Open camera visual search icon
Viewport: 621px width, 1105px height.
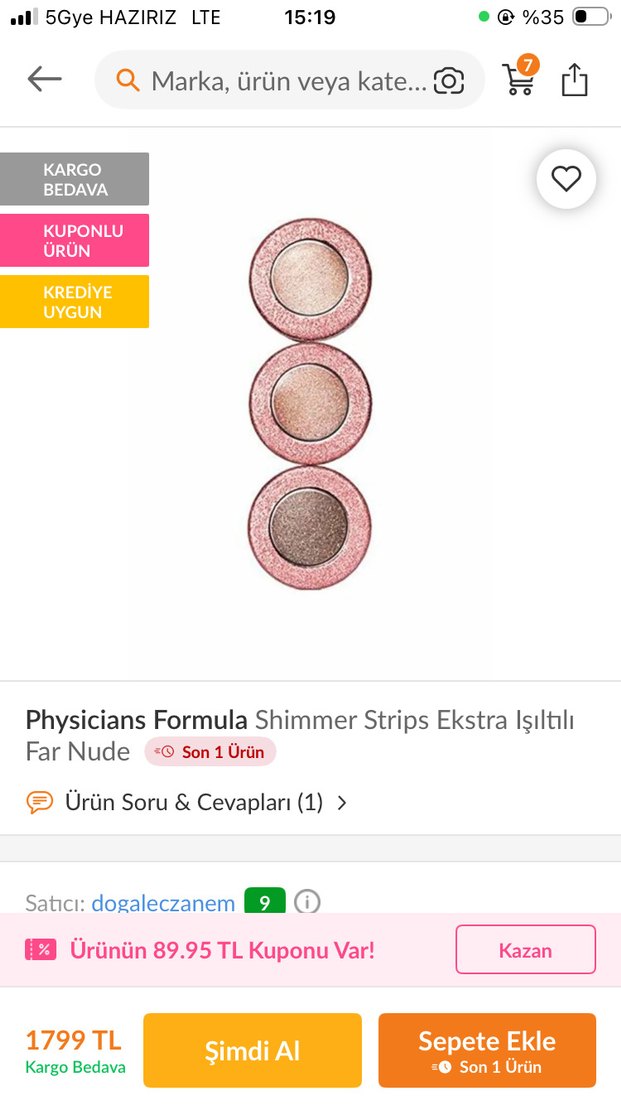tap(449, 81)
